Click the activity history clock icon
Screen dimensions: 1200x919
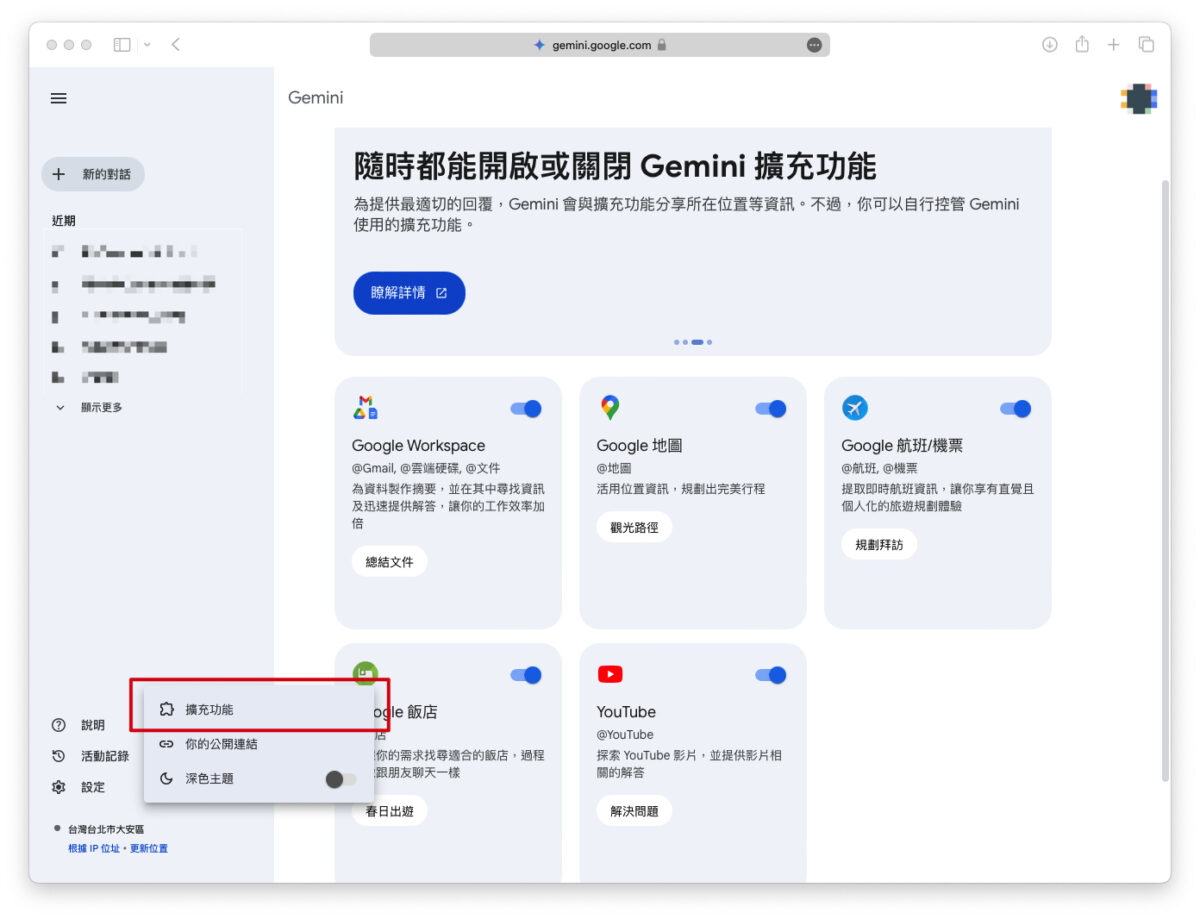(59, 756)
